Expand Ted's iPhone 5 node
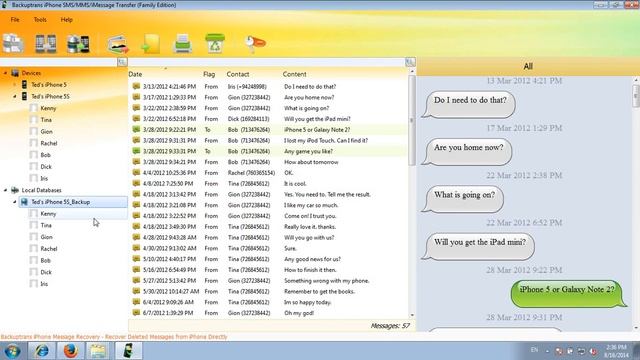 (15, 84)
